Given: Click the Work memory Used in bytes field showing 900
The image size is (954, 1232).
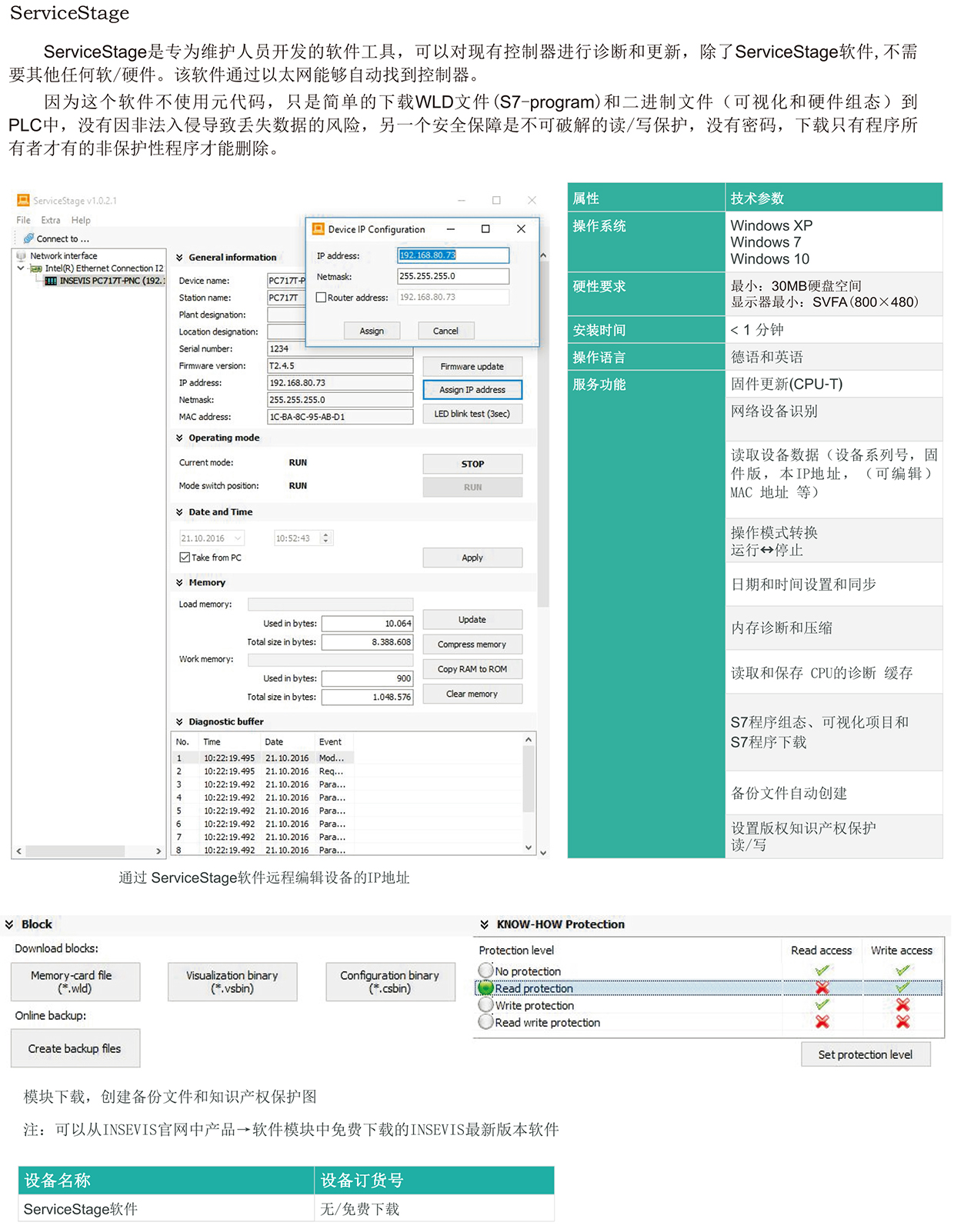Looking at the screenshot, I should (367, 678).
